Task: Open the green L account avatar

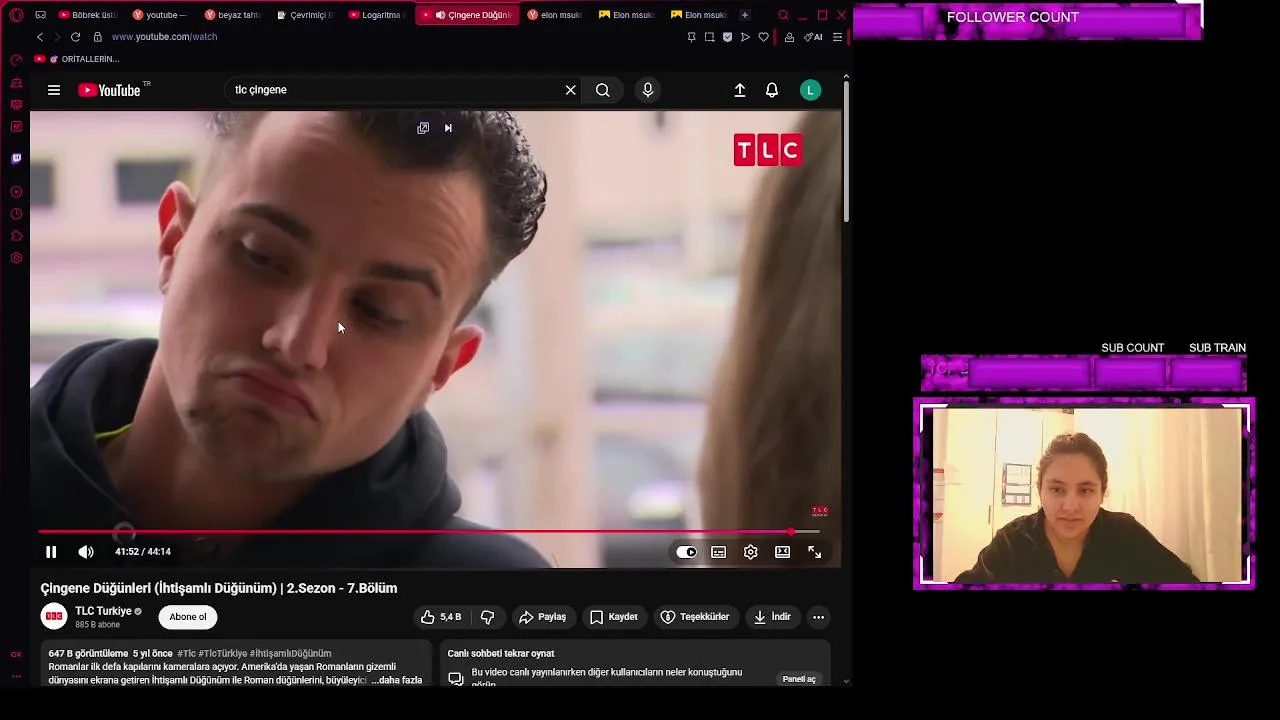Action: pos(811,90)
